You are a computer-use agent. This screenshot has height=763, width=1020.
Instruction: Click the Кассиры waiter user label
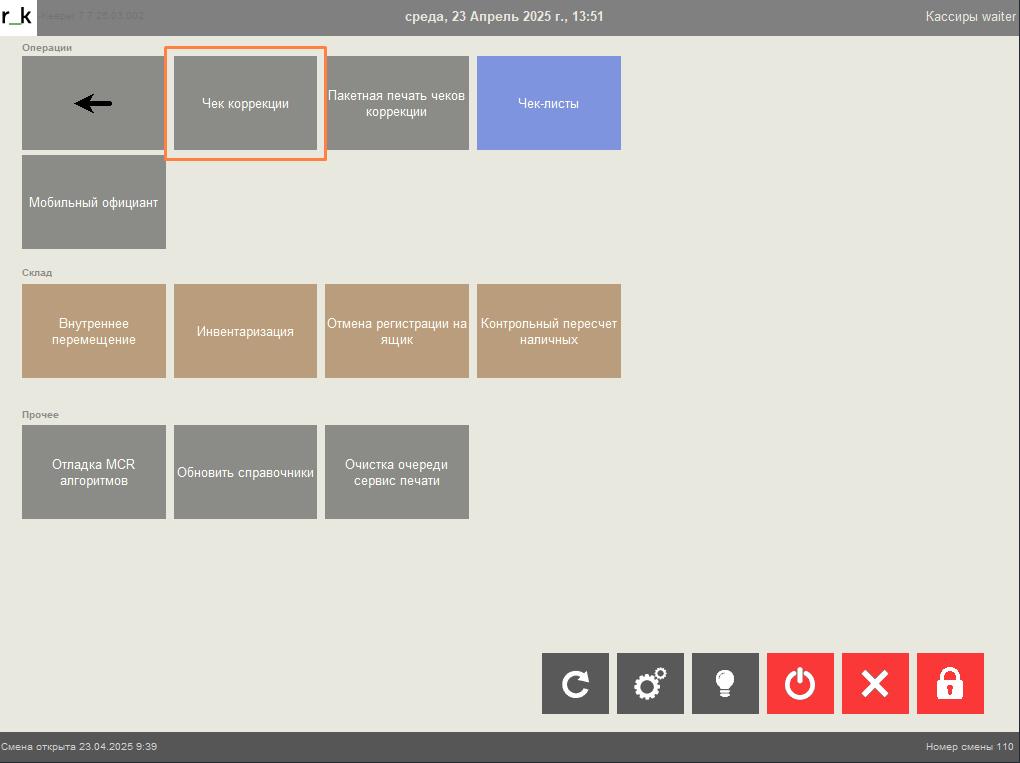tap(970, 16)
